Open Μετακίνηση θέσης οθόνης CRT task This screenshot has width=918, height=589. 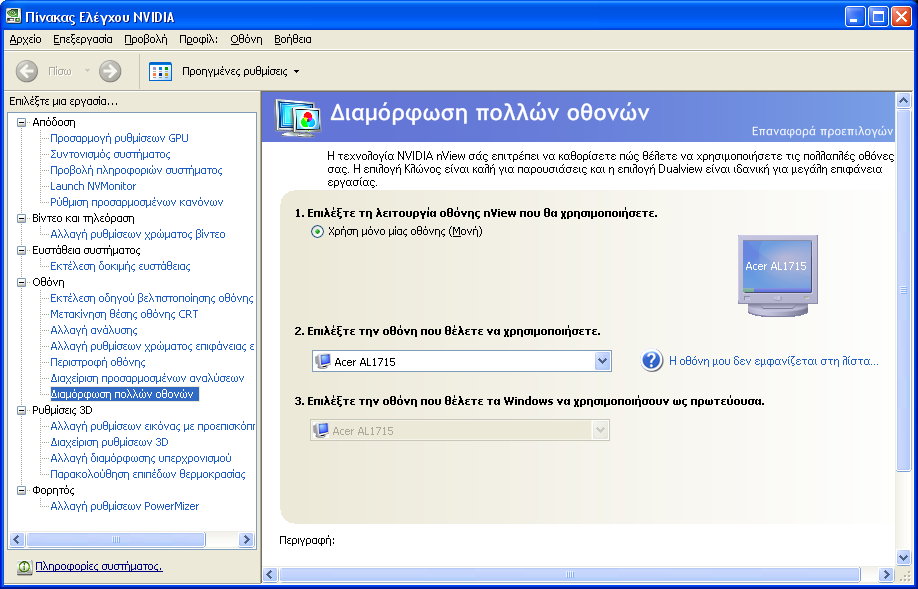[124, 314]
